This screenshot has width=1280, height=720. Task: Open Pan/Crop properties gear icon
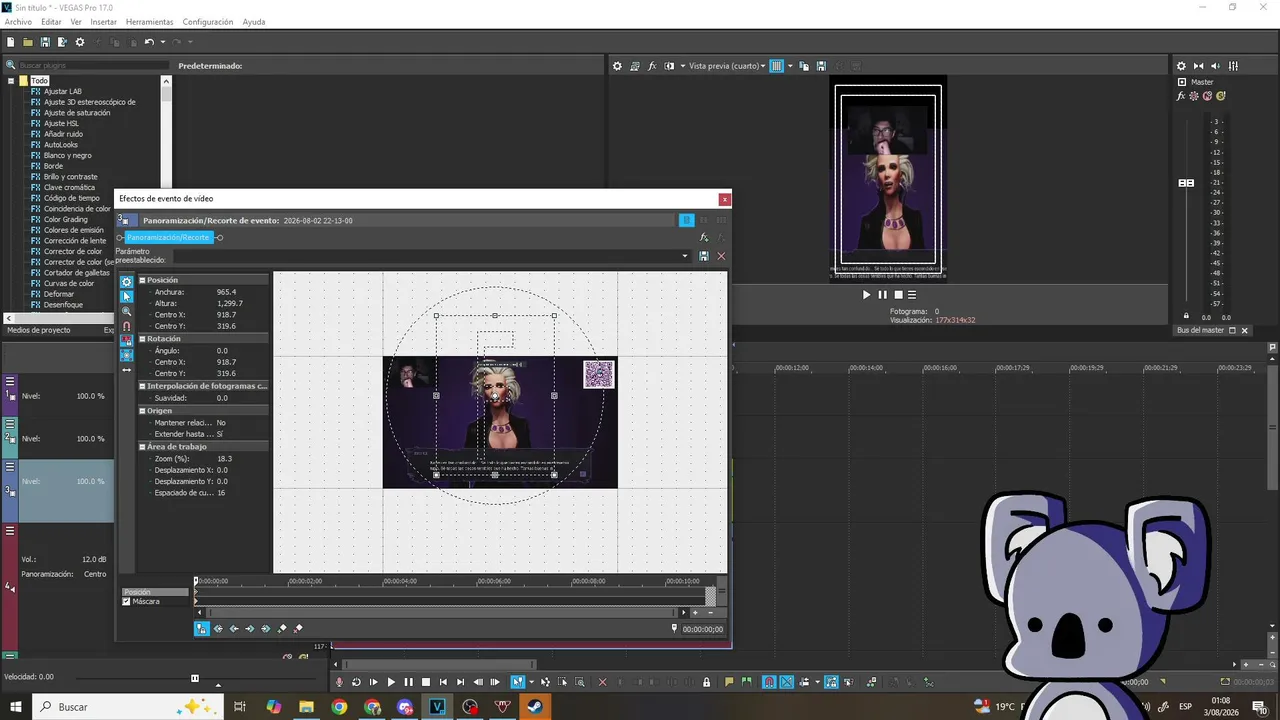pos(127,282)
